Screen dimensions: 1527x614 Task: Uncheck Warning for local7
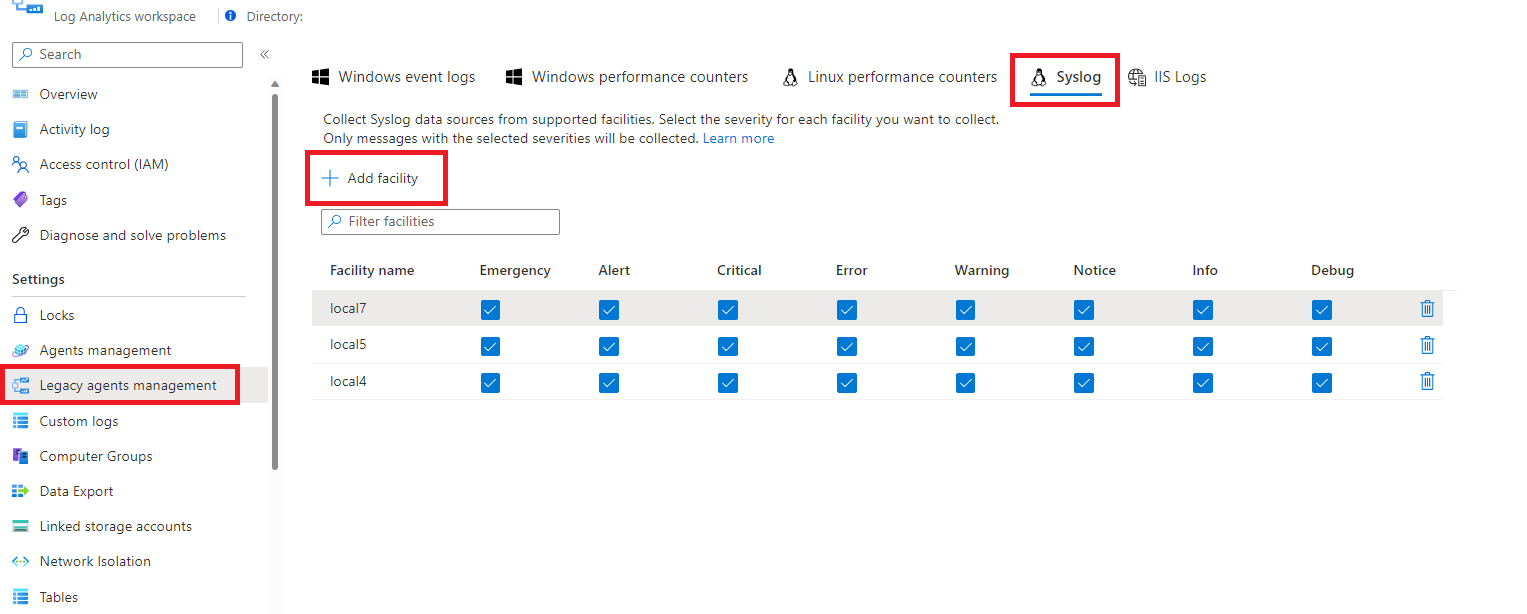965,310
